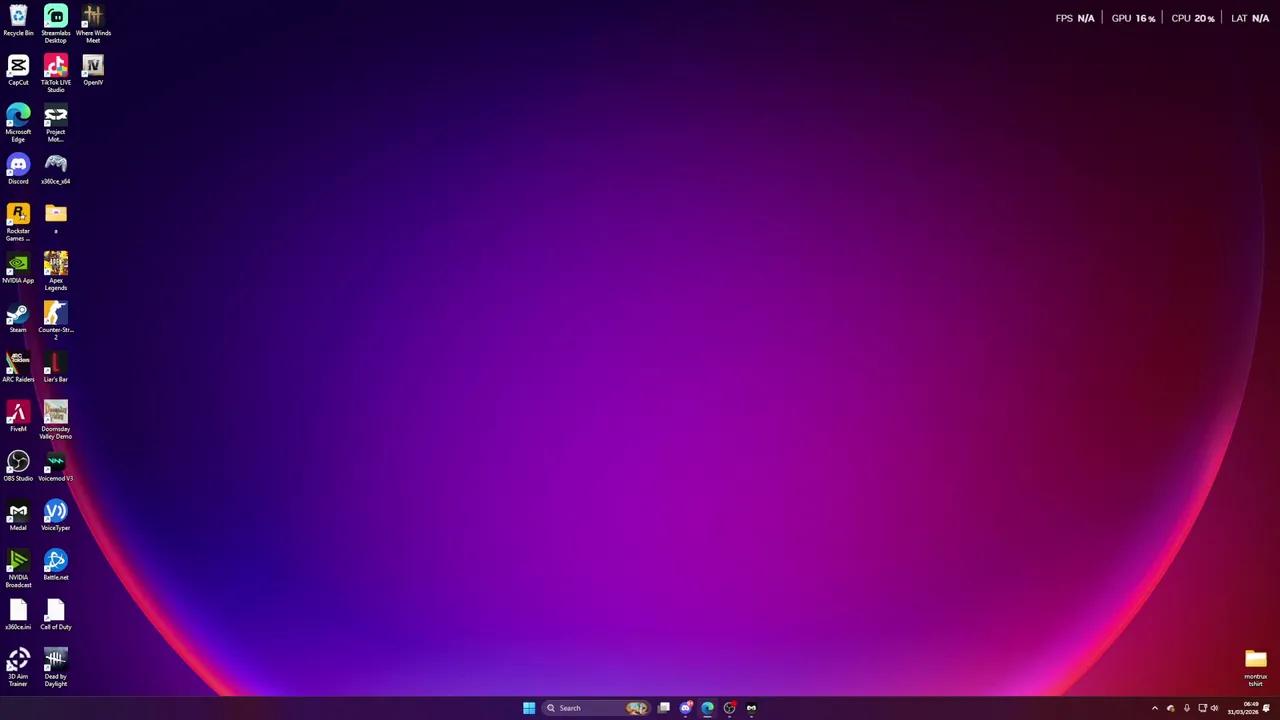Select the Steam desktop shortcut
Viewport: 1280px width, 720px height.
(18, 318)
